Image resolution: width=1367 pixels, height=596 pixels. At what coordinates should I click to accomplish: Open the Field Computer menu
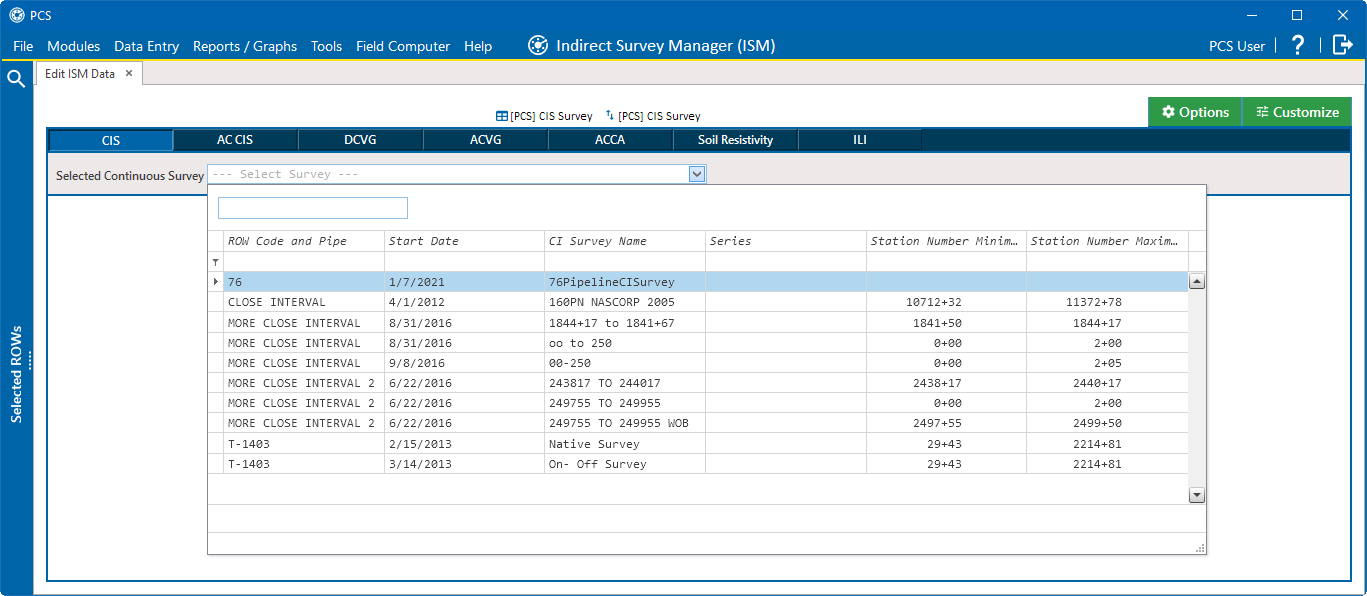[x=403, y=46]
